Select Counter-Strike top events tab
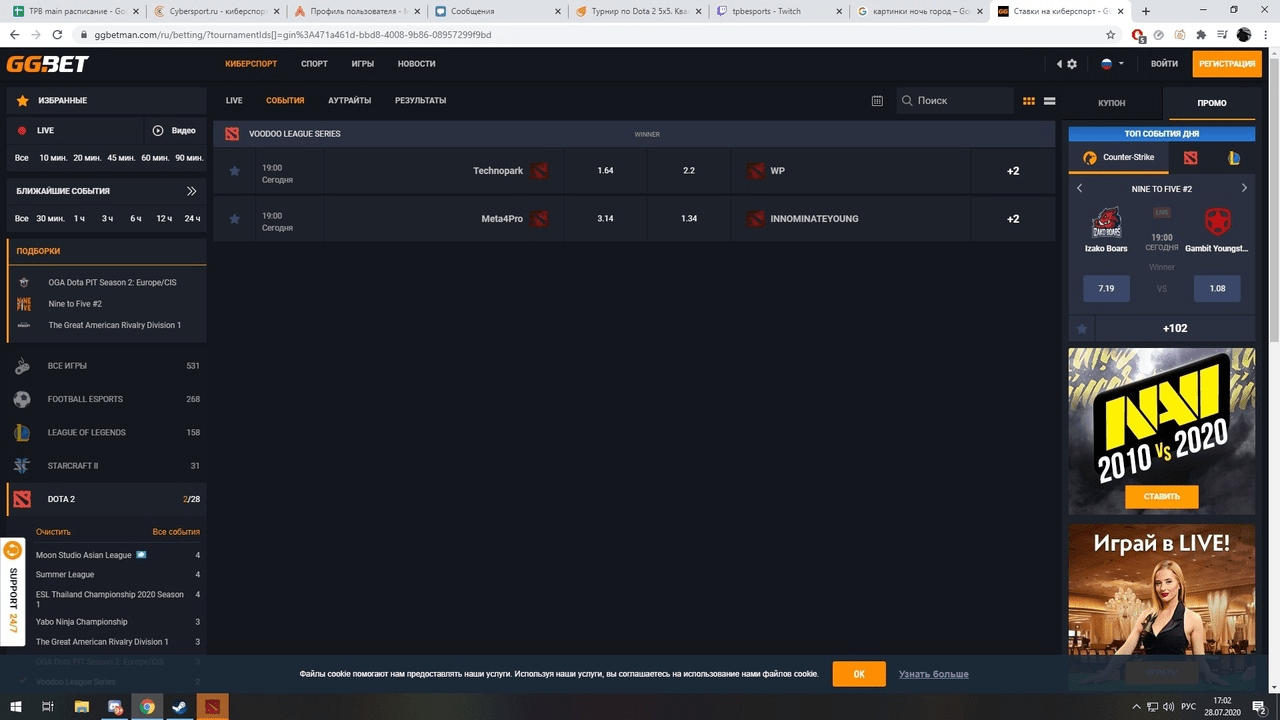 1119,158
